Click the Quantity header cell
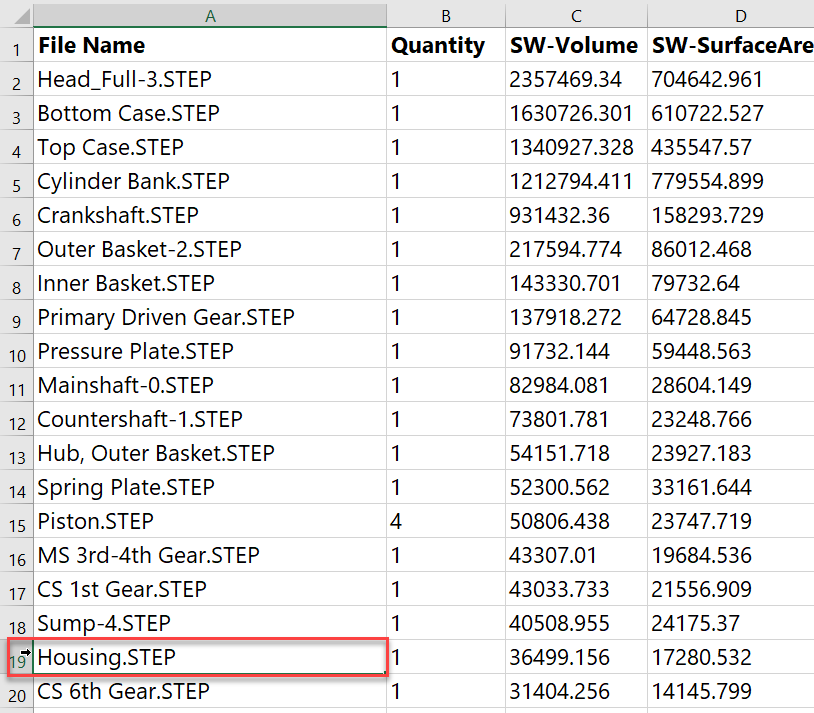Image resolution: width=814 pixels, height=713 pixels. (446, 45)
